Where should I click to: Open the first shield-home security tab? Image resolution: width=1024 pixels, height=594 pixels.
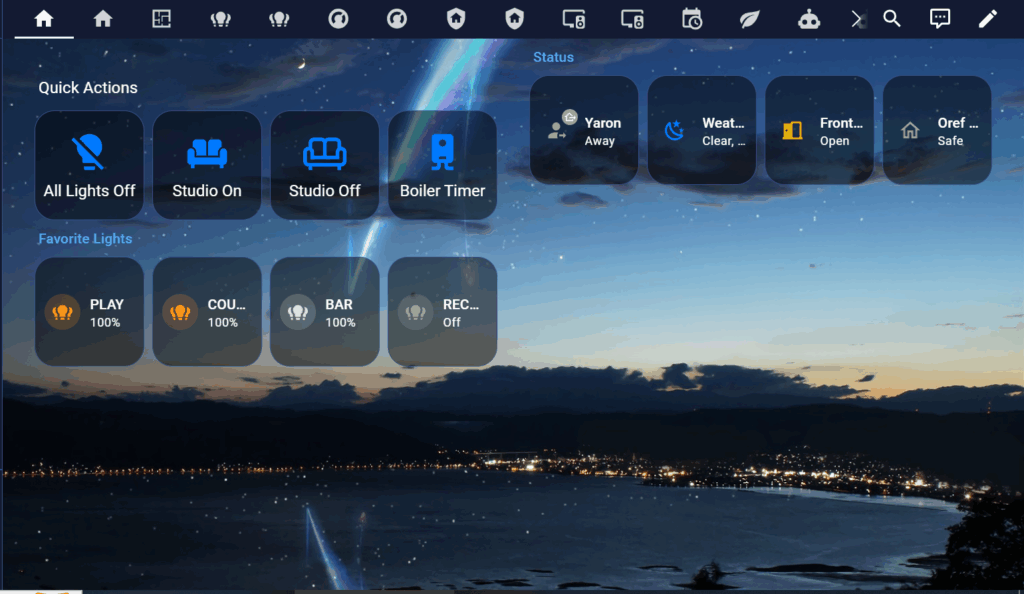pos(456,19)
